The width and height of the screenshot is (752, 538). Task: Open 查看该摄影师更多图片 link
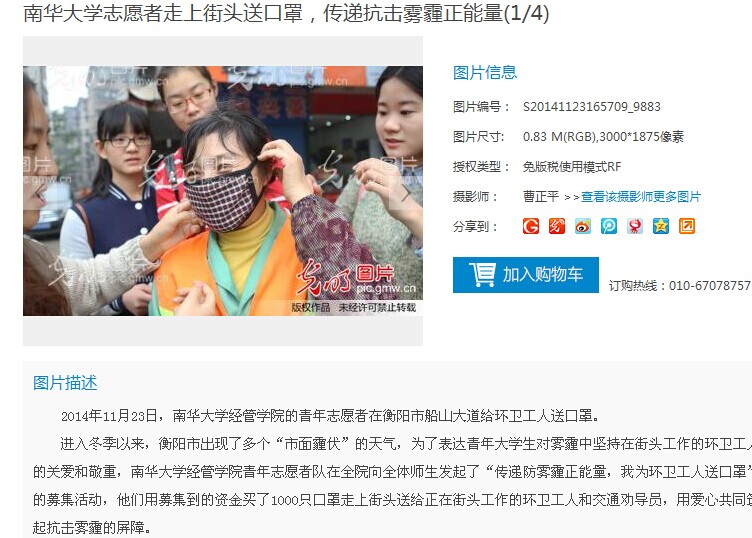(641, 197)
